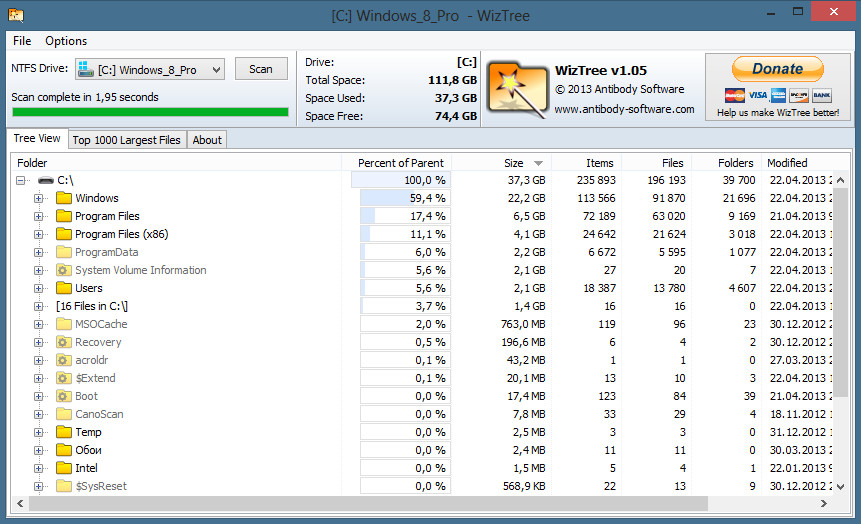Image resolution: width=861 pixels, height=524 pixels.
Task: Open the About tab
Action: (x=207, y=140)
